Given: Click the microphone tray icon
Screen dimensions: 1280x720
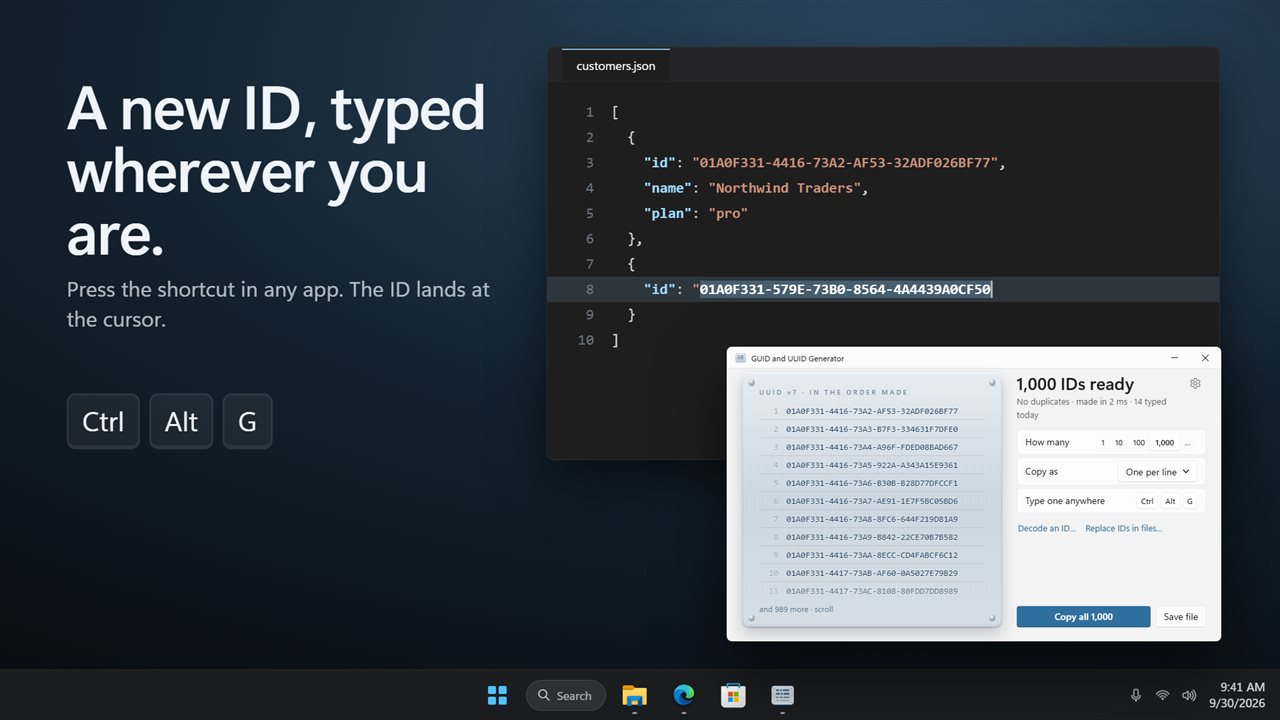Looking at the screenshot, I should click(1136, 695).
